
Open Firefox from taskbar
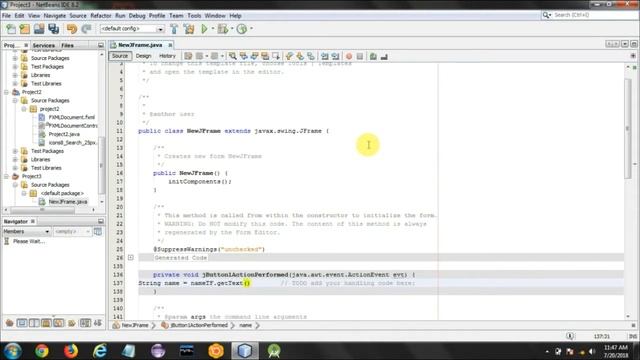click(x=71, y=351)
